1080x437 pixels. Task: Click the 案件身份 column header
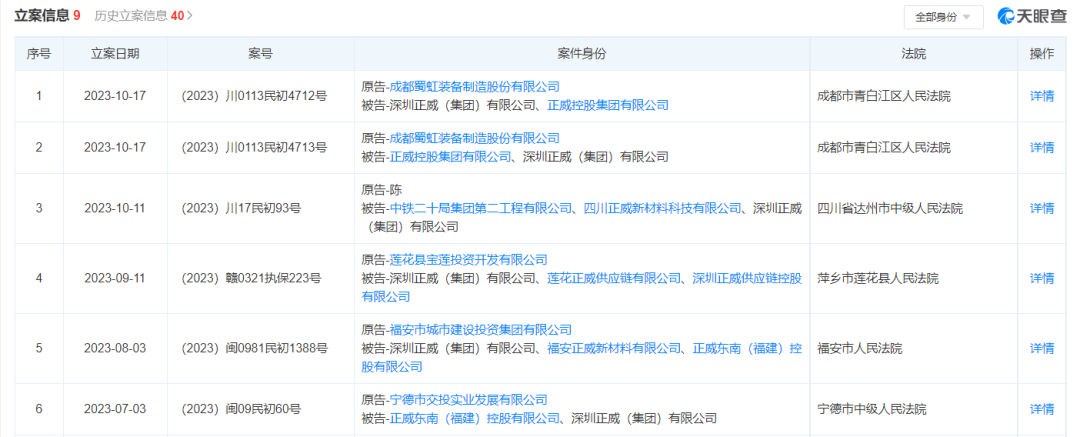coord(582,54)
